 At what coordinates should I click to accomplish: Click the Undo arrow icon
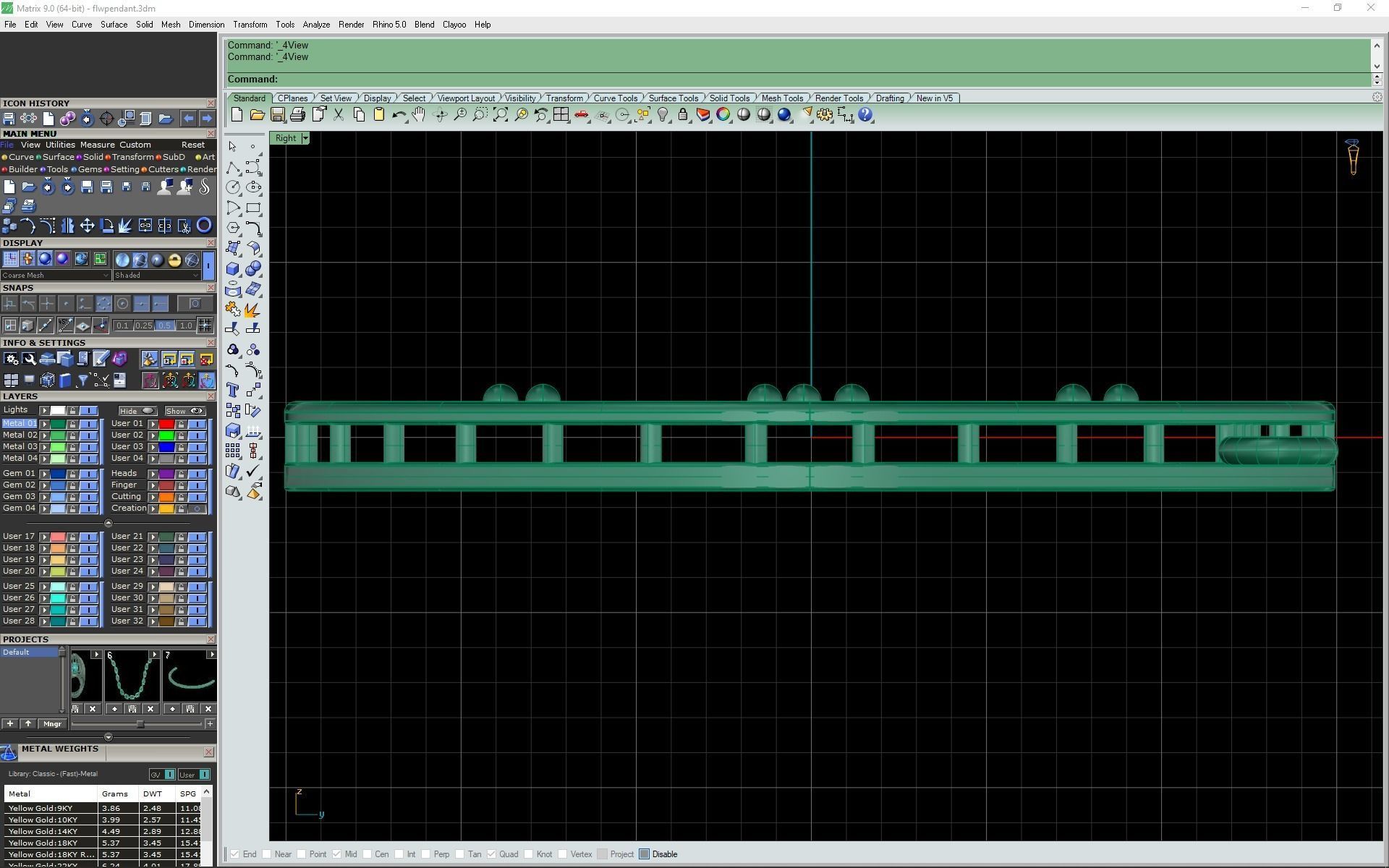[398, 115]
